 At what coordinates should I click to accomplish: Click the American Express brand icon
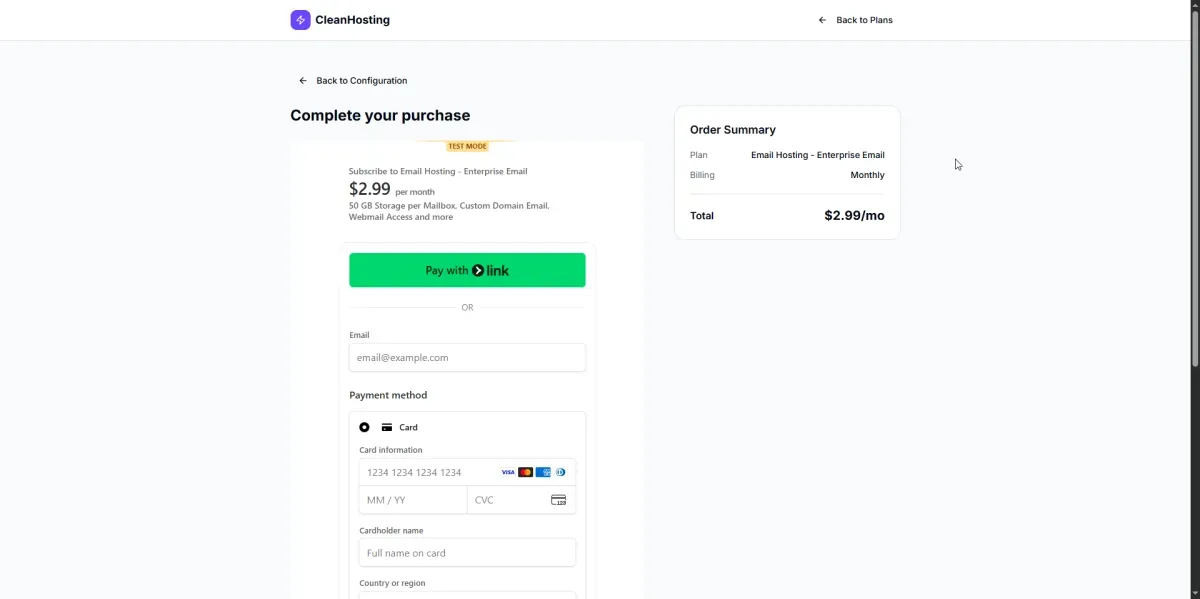(x=543, y=472)
